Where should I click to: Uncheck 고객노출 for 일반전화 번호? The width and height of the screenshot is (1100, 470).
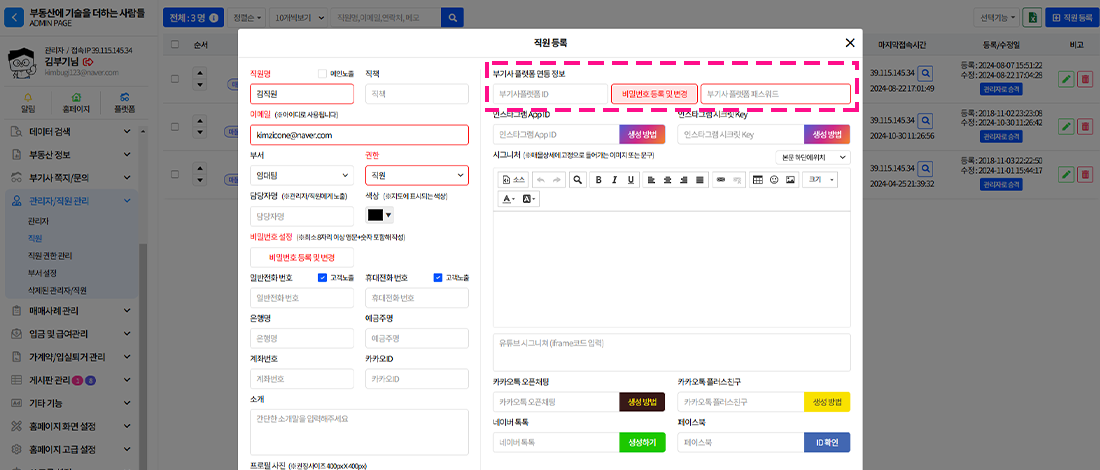pyautogui.click(x=322, y=277)
